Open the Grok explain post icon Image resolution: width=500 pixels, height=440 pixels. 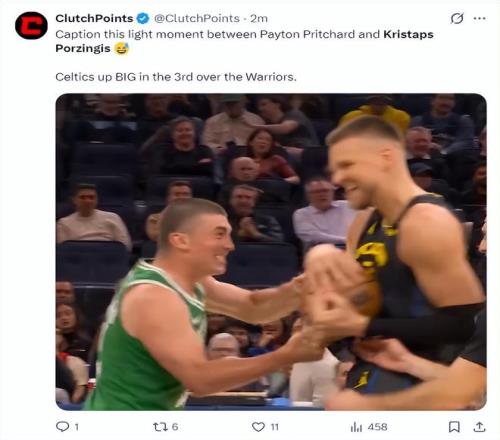coord(457,18)
